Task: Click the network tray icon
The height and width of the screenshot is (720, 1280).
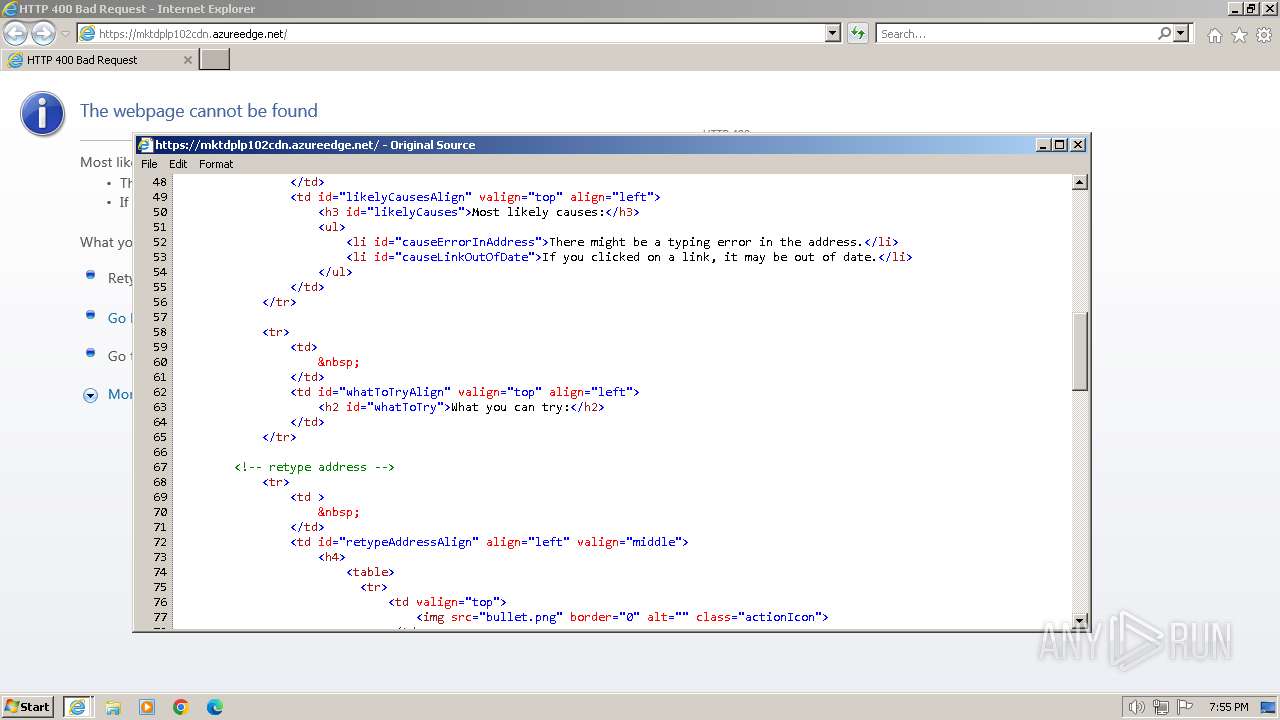Action: (x=1160, y=707)
